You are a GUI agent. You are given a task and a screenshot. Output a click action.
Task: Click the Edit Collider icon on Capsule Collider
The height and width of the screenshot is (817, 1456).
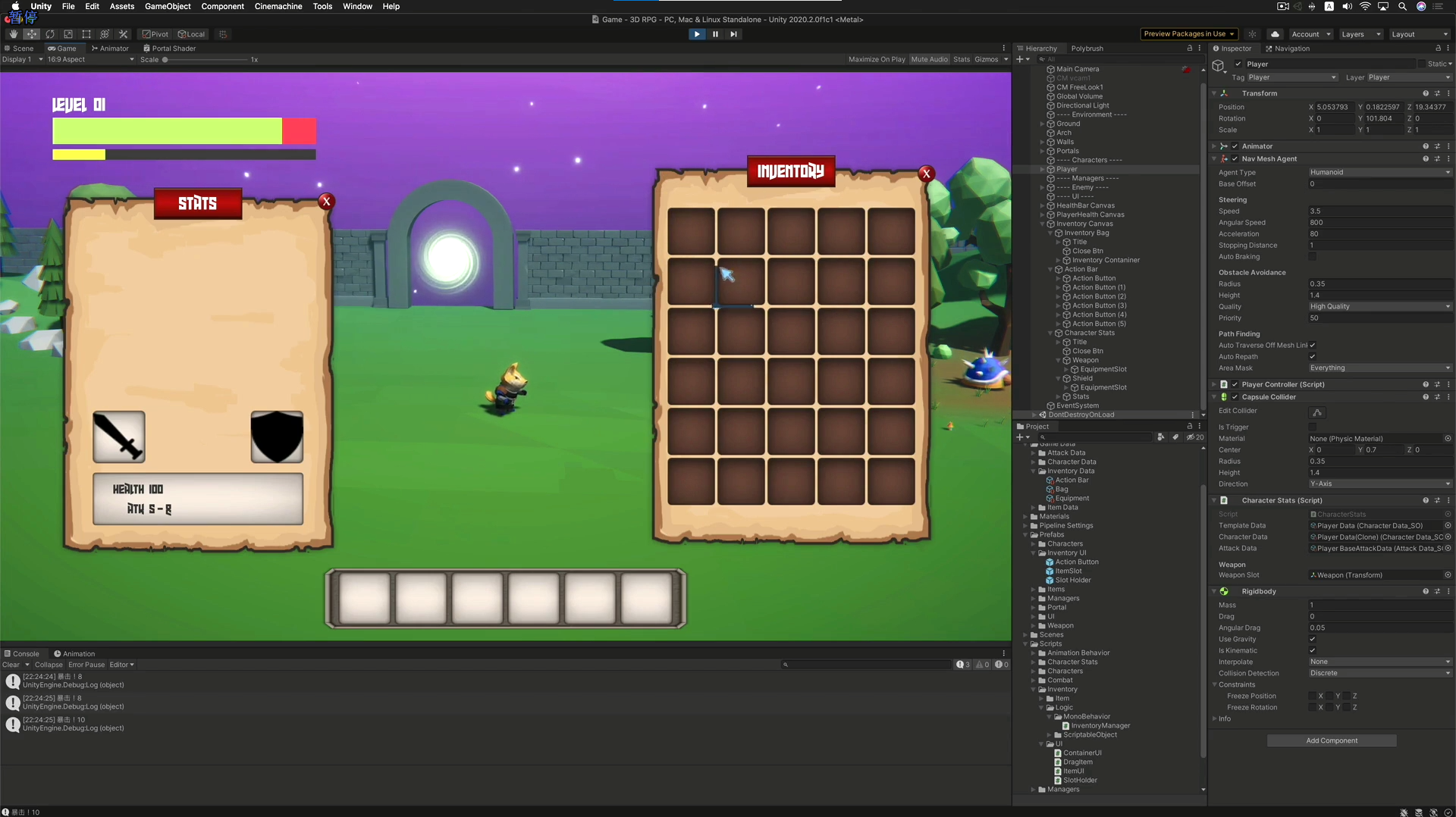1317,412
